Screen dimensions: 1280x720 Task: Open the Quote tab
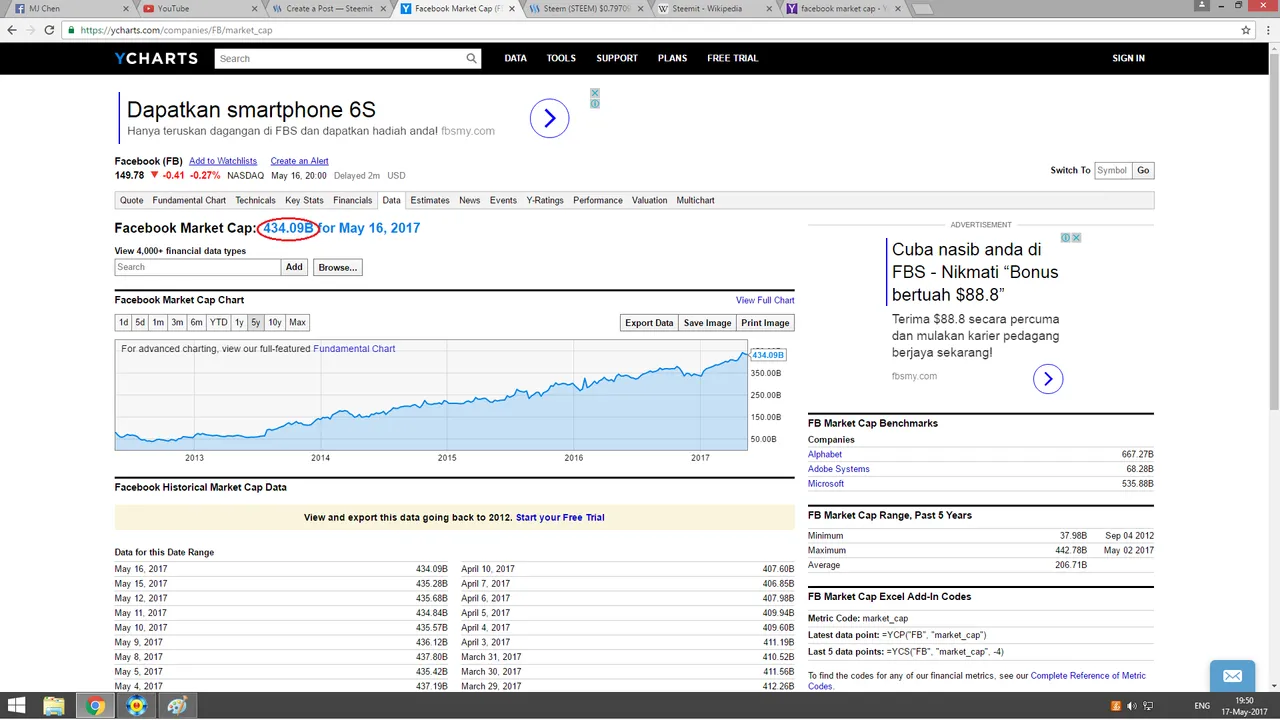tap(132, 200)
